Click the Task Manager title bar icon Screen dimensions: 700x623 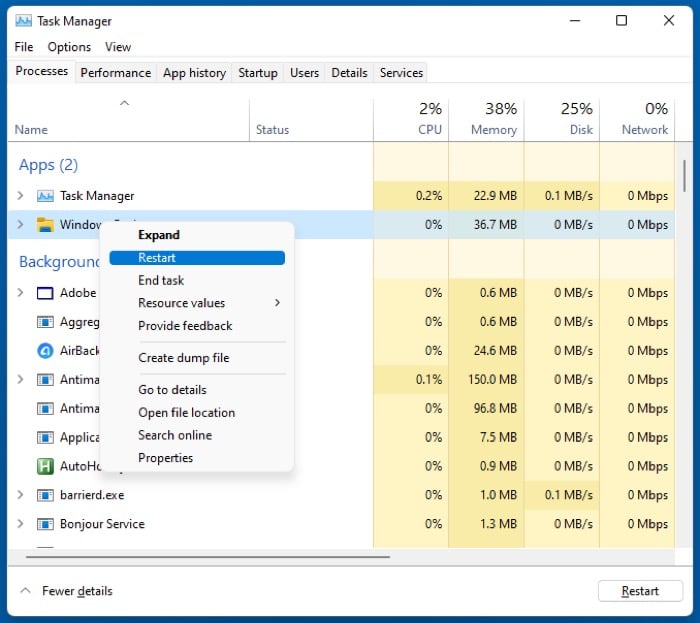coord(23,21)
